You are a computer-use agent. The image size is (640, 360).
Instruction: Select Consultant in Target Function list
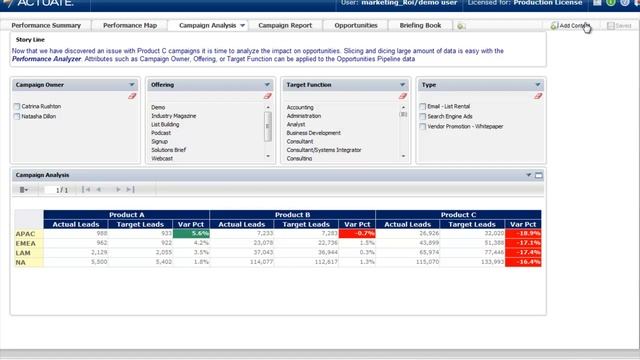[300, 142]
